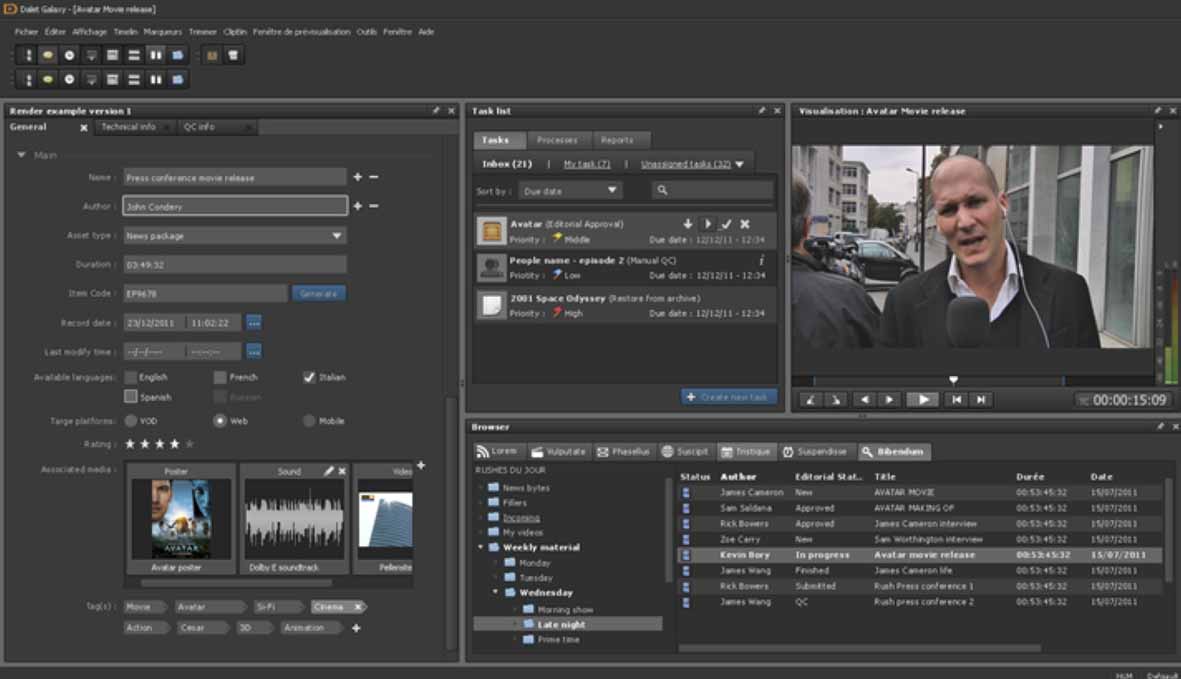The height and width of the screenshot is (679, 1181).
Task: Open Incoming folder link
Action: click(521, 518)
